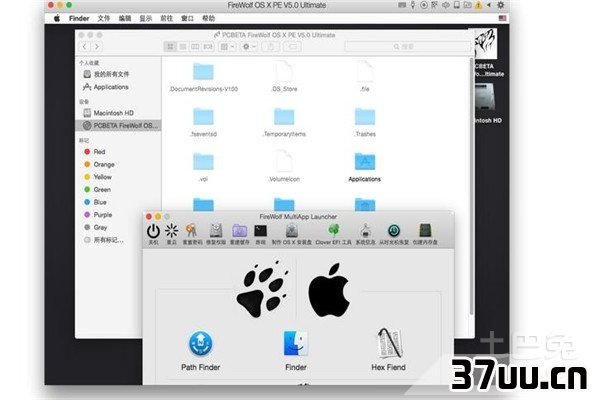Switch Finder to column view
Screen dimensions: 600x400
coord(195,47)
